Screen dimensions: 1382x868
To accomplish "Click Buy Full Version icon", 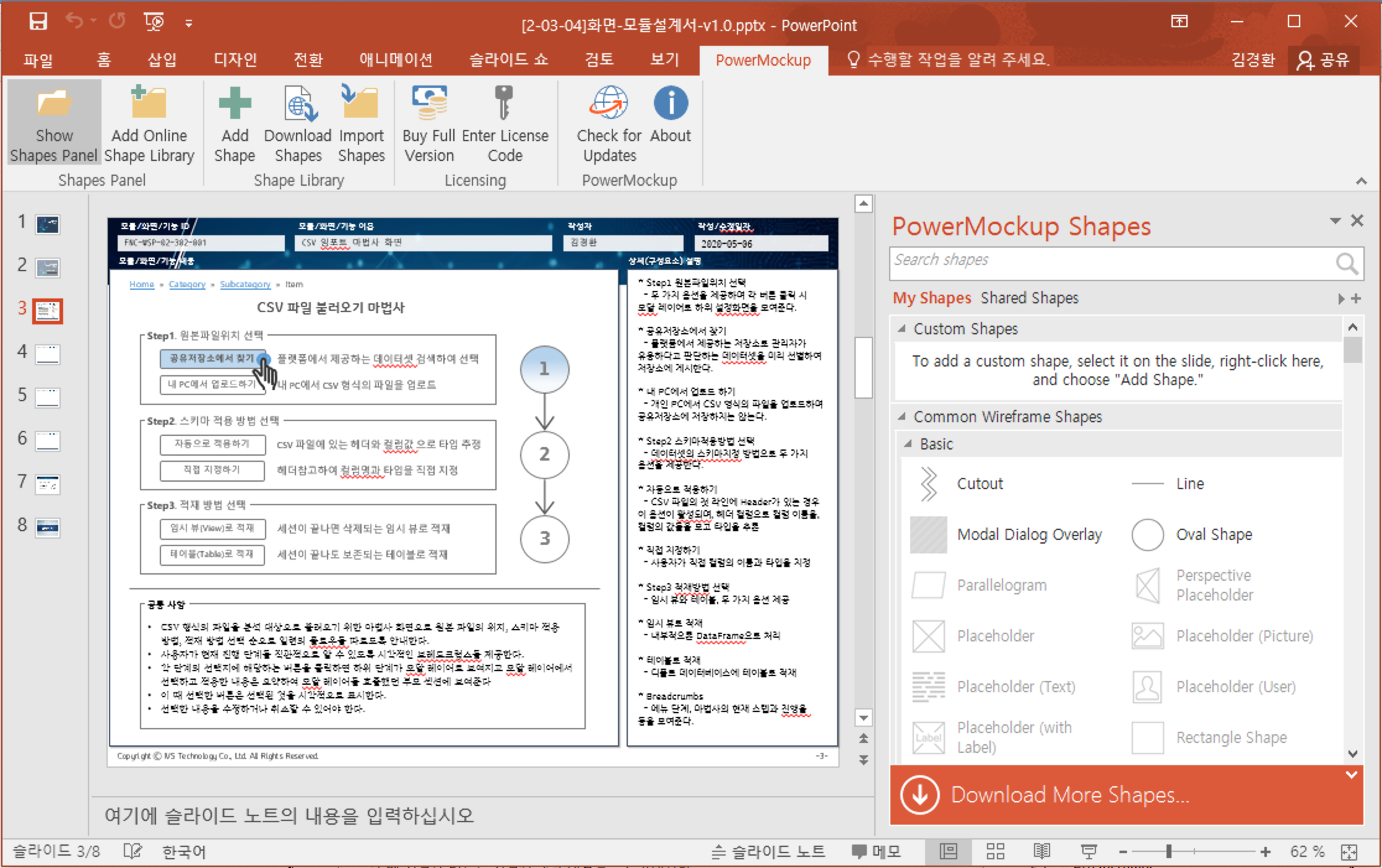I will pyautogui.click(x=428, y=103).
